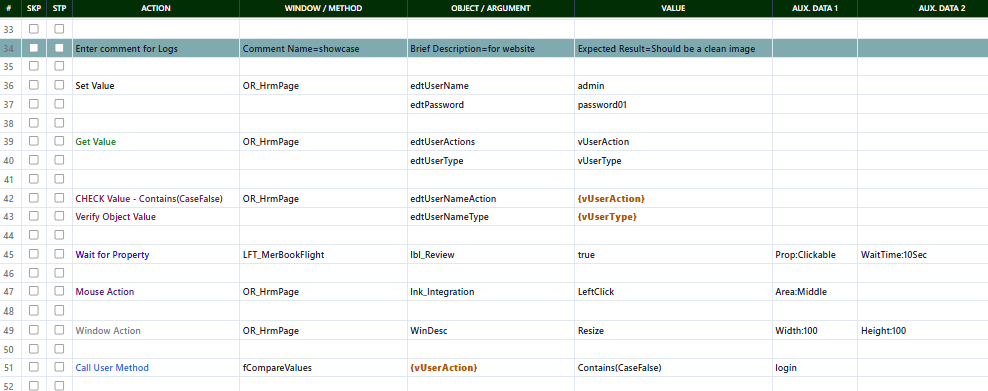Click the 'LFT_MerBookFlight' window cell
The height and width of the screenshot is (391, 988).
[x=323, y=254]
